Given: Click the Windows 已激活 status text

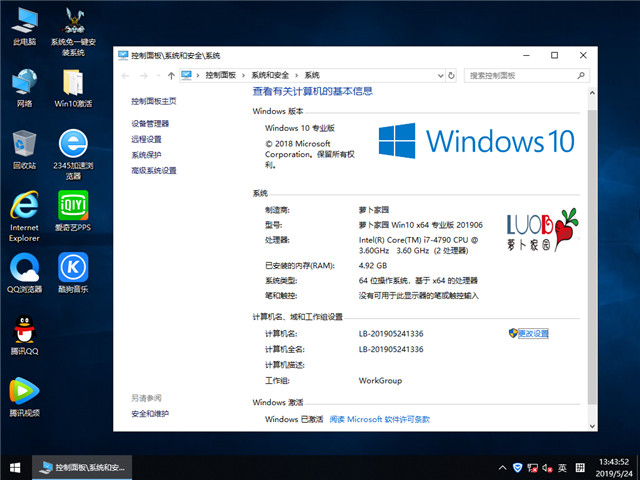Looking at the screenshot, I should click(294, 419).
